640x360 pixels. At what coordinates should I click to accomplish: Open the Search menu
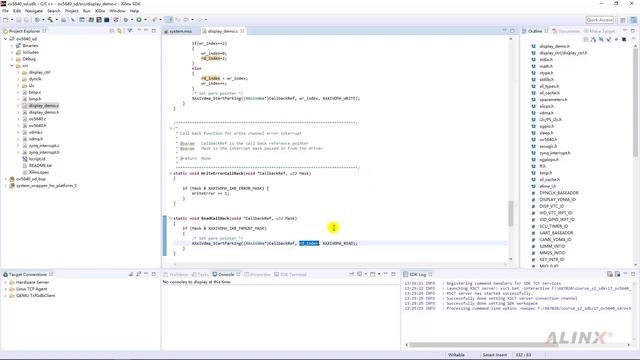pos(53,11)
